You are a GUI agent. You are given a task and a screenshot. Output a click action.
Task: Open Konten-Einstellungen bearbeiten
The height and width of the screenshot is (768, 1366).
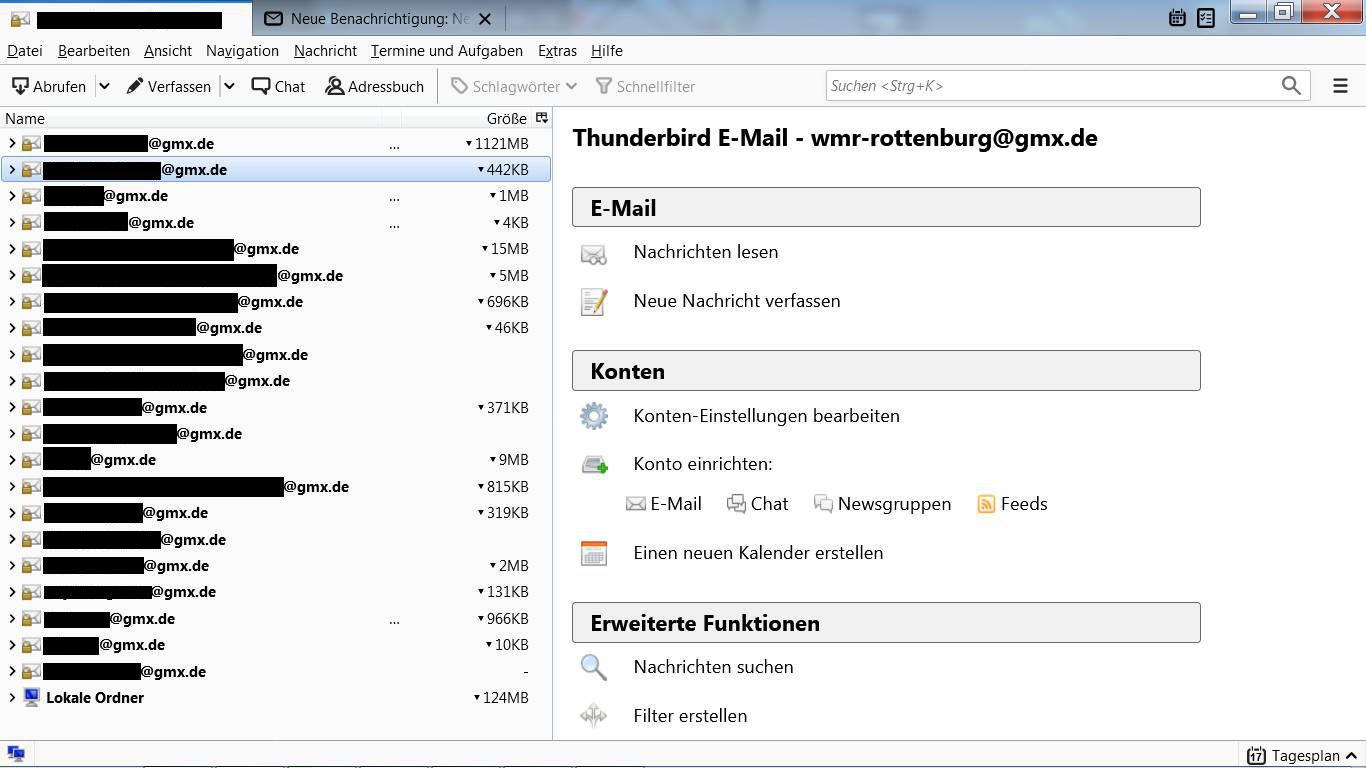click(x=766, y=416)
